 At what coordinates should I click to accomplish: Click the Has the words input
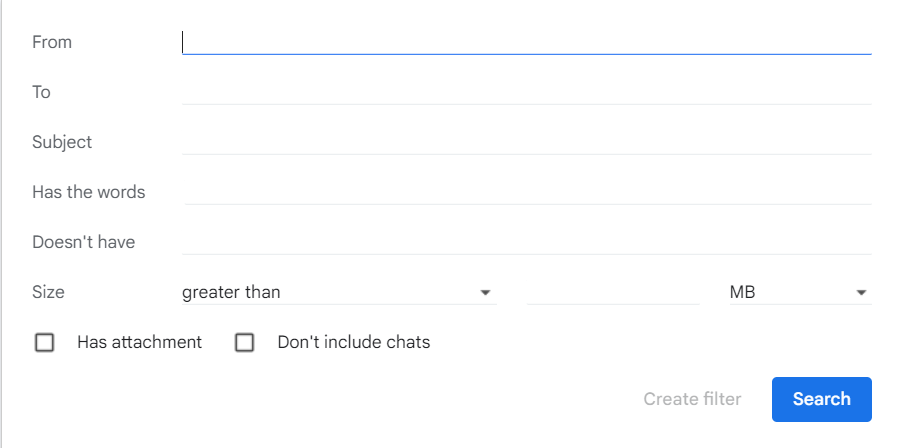528,192
